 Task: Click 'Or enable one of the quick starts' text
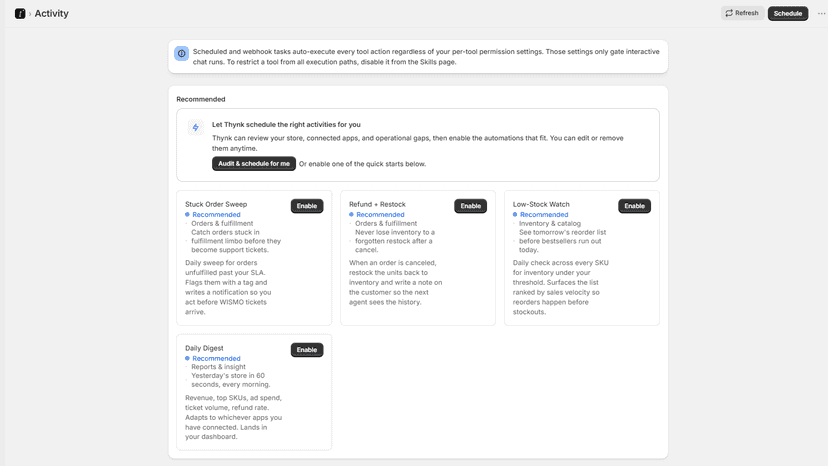pyautogui.click(x=362, y=164)
